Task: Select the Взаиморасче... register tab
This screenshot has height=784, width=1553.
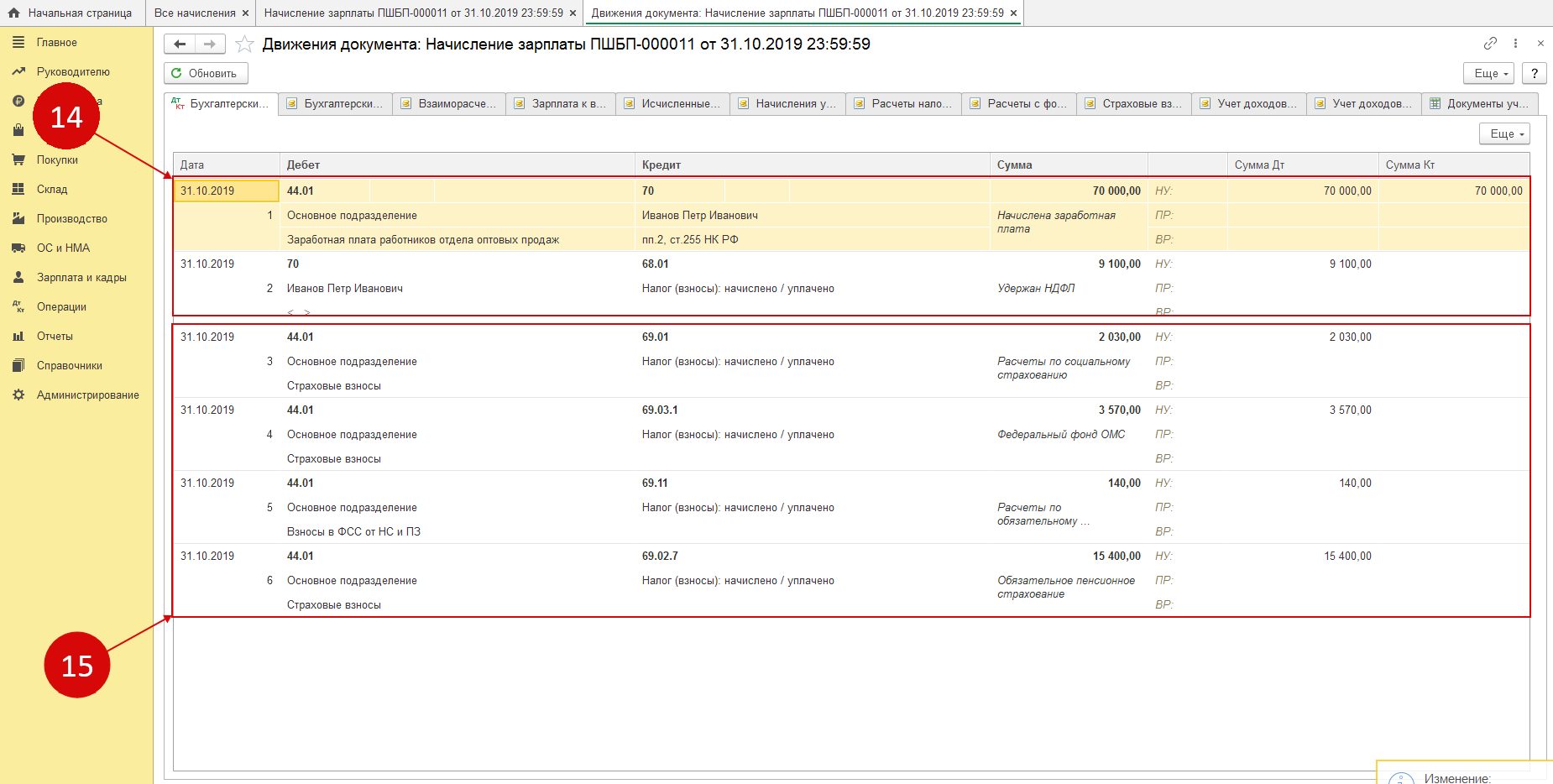Action: pos(449,103)
